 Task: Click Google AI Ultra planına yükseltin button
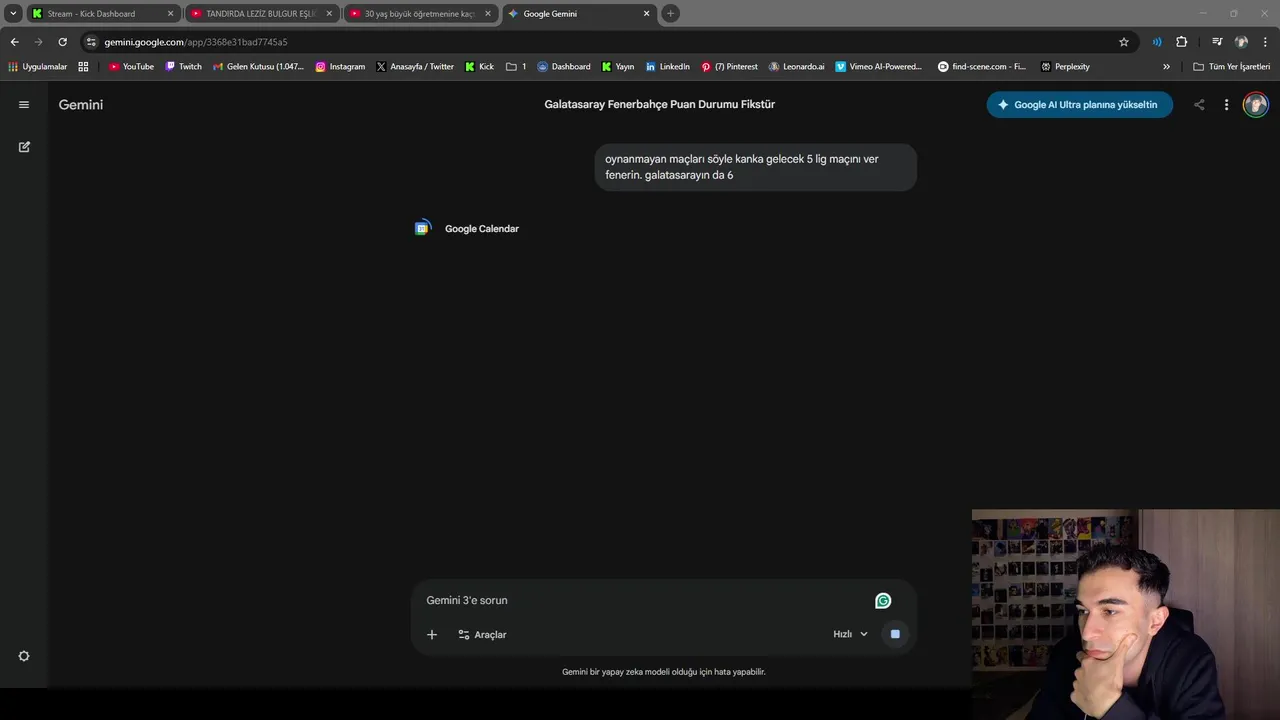click(1079, 104)
